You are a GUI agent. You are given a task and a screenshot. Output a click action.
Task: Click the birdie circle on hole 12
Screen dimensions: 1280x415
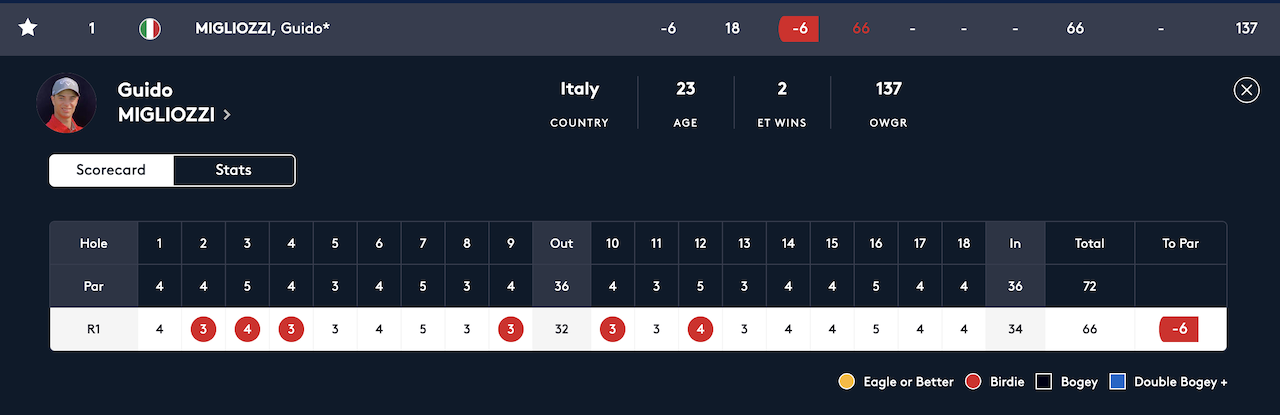click(x=701, y=329)
